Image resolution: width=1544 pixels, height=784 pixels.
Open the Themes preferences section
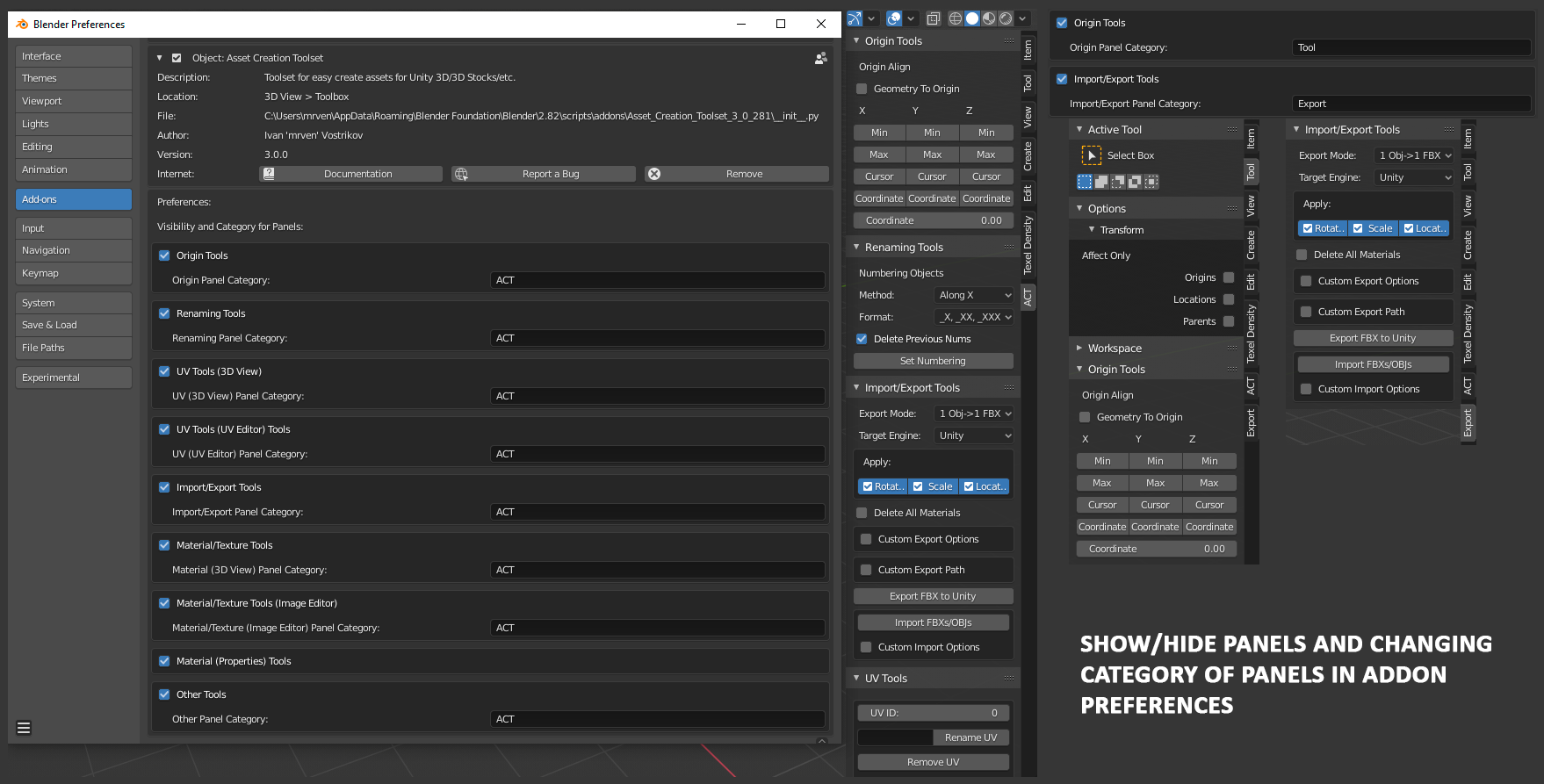74,78
